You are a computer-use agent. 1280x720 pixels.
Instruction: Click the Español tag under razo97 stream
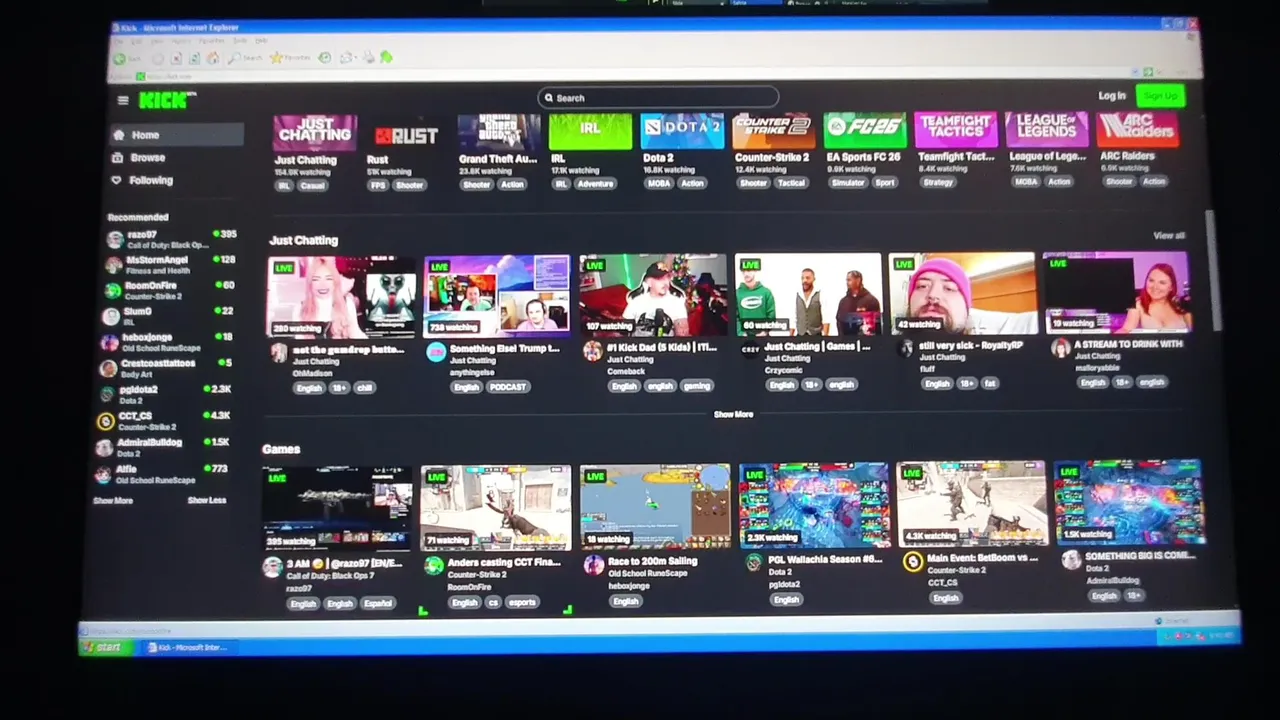click(377, 604)
